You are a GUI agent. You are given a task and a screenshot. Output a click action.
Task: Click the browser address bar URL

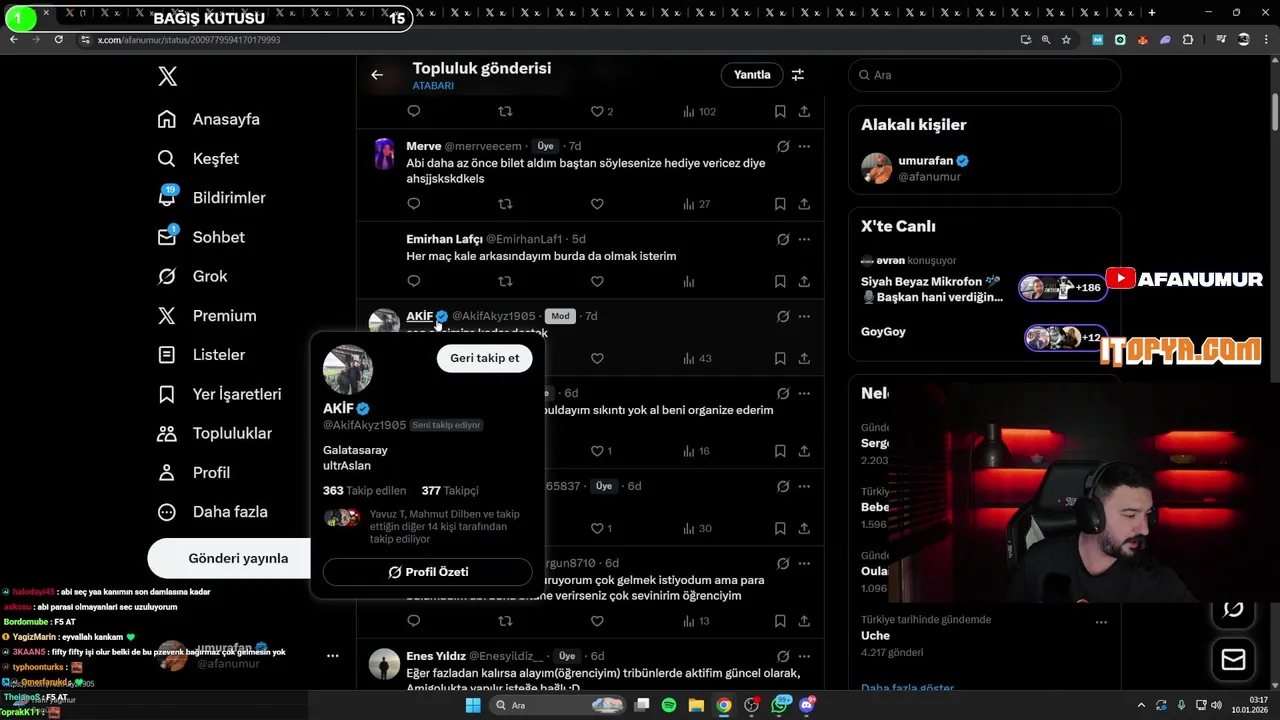tap(189, 40)
